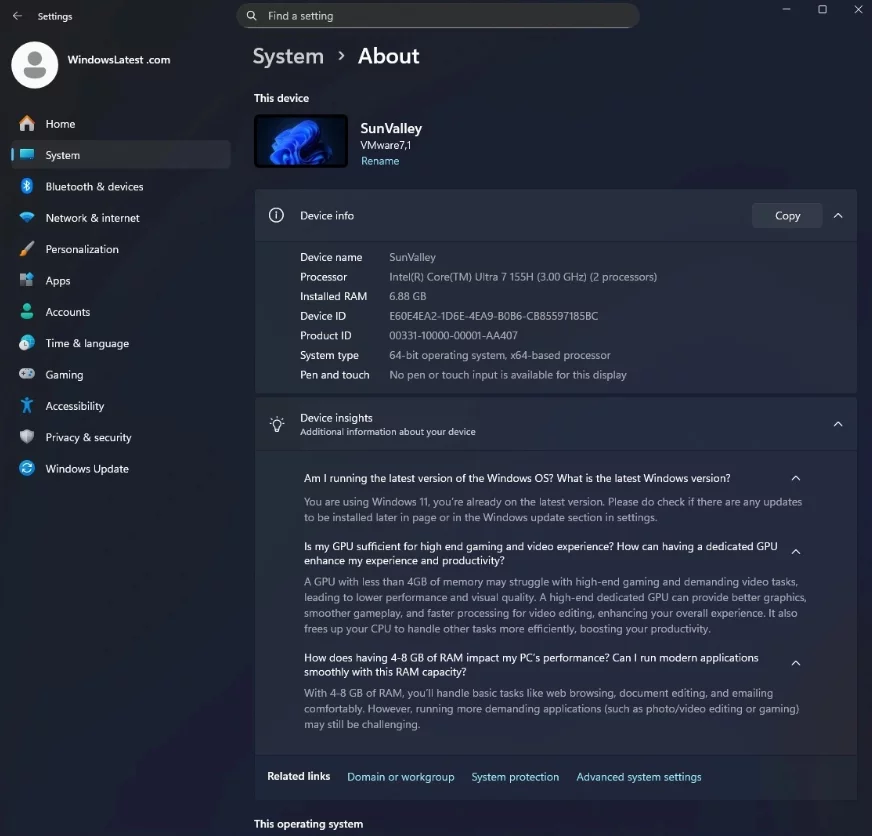Click the back arrow icon in Settings
The width and height of the screenshot is (872, 836).
[17, 16]
